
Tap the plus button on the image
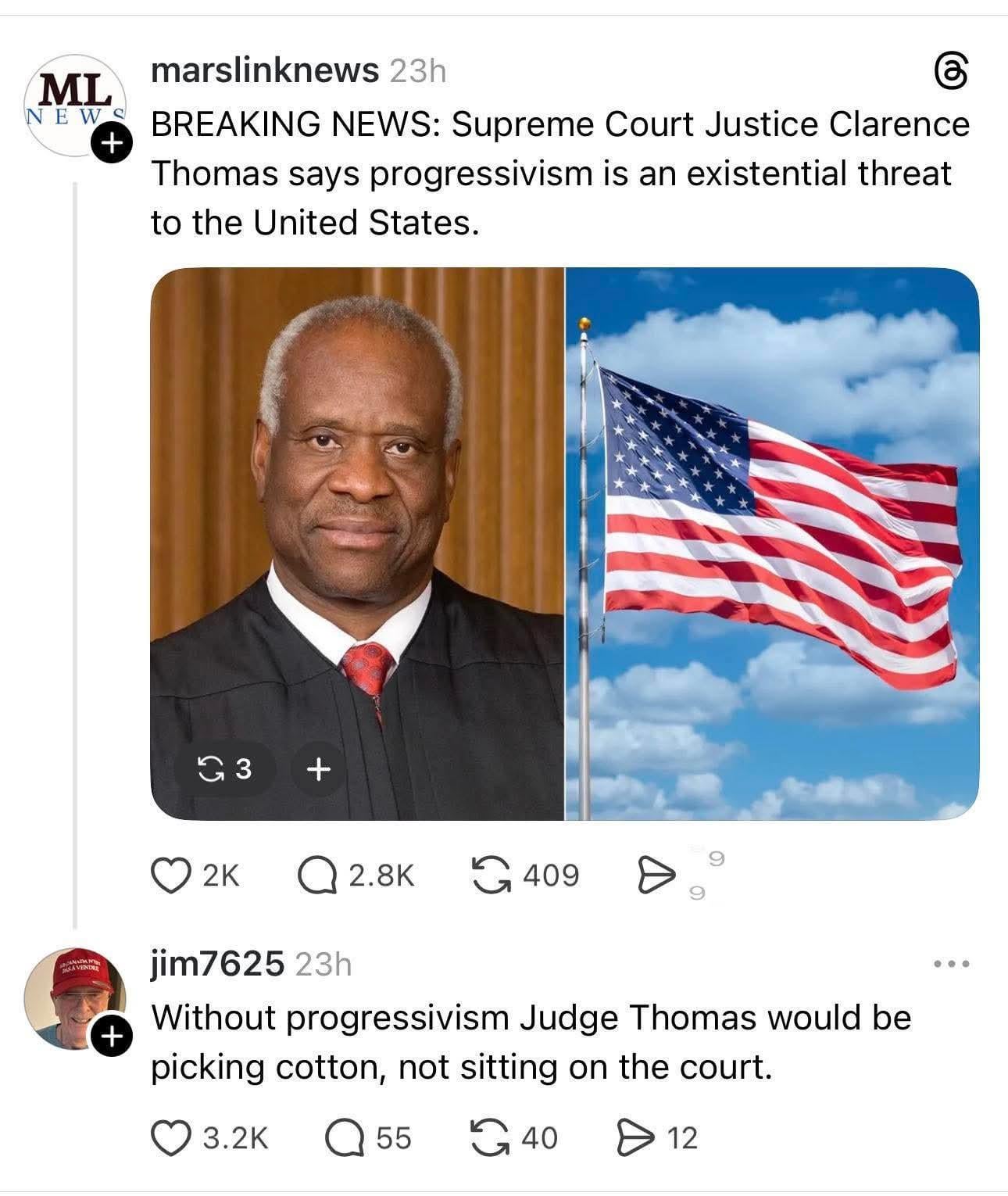pyautogui.click(x=317, y=770)
